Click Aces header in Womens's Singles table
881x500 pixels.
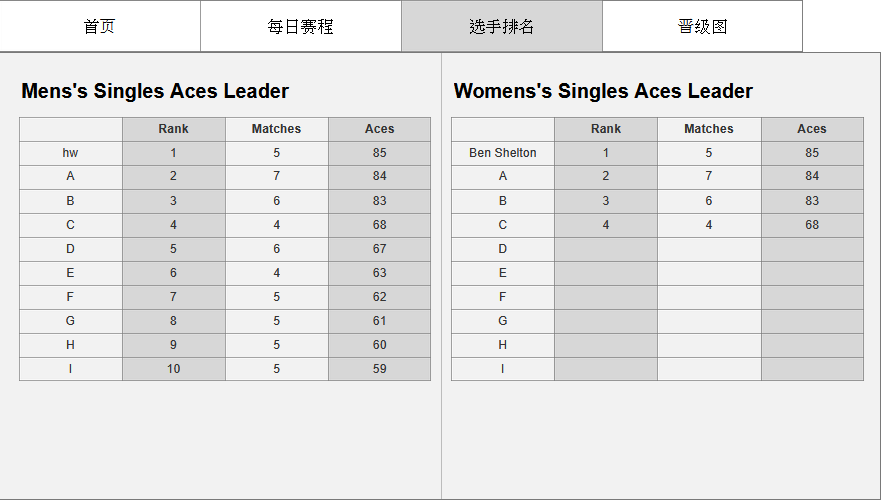click(x=812, y=129)
